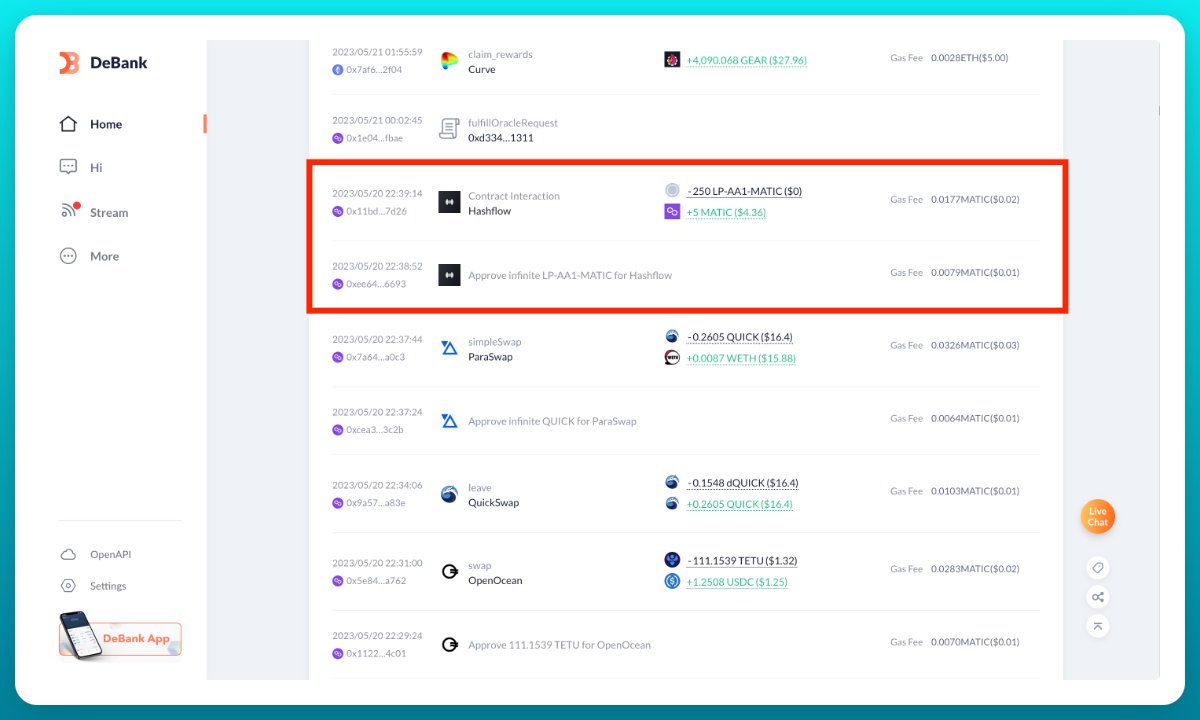Viewport: 1200px width, 720px height.
Task: Click the Hashflow icon in Approve LP-AA1-MATIC row
Action: 449,275
